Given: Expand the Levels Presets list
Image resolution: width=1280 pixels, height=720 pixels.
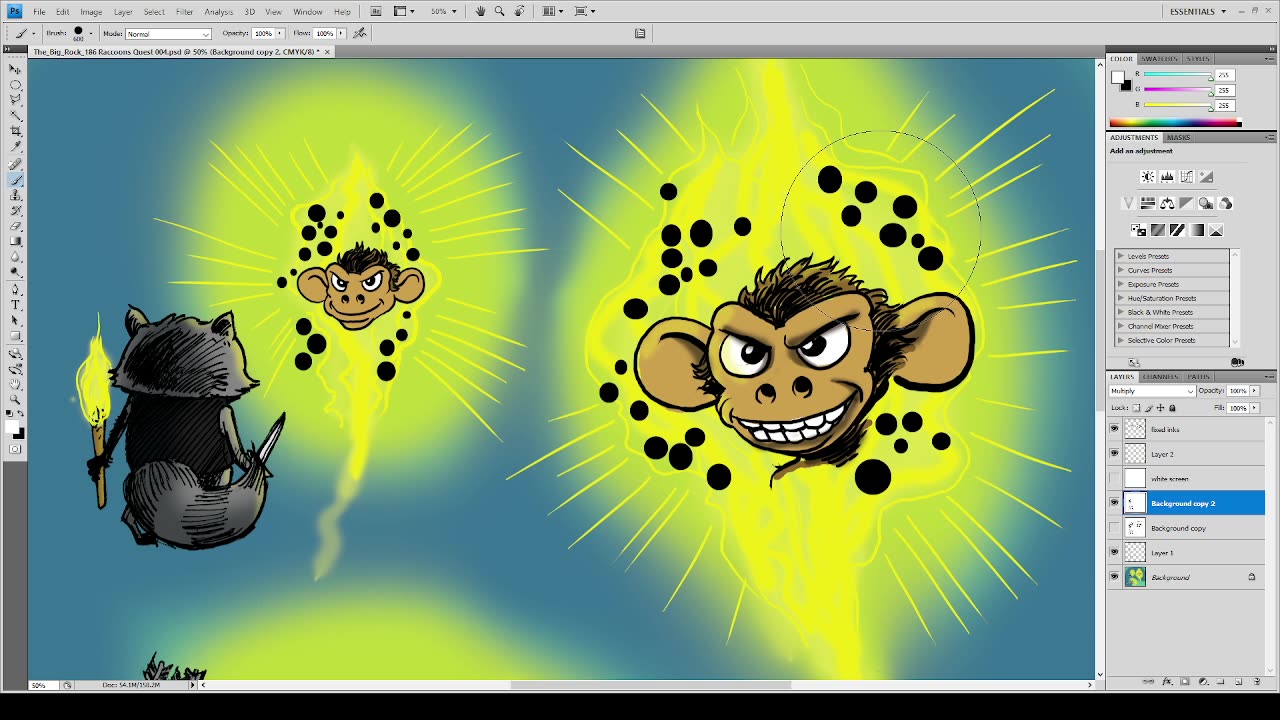Looking at the screenshot, I should (1121, 256).
